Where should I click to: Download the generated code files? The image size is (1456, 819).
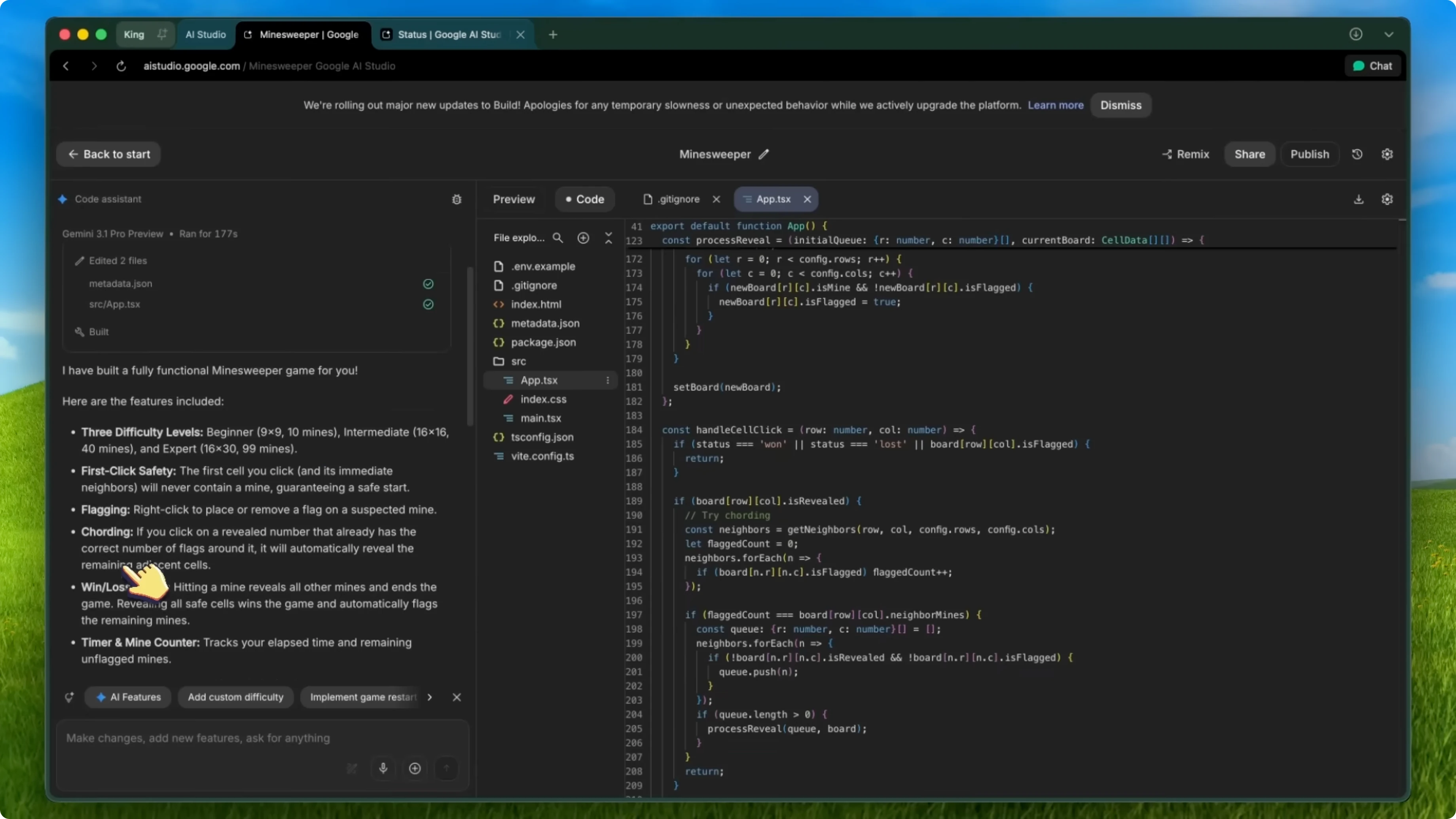(x=1359, y=199)
